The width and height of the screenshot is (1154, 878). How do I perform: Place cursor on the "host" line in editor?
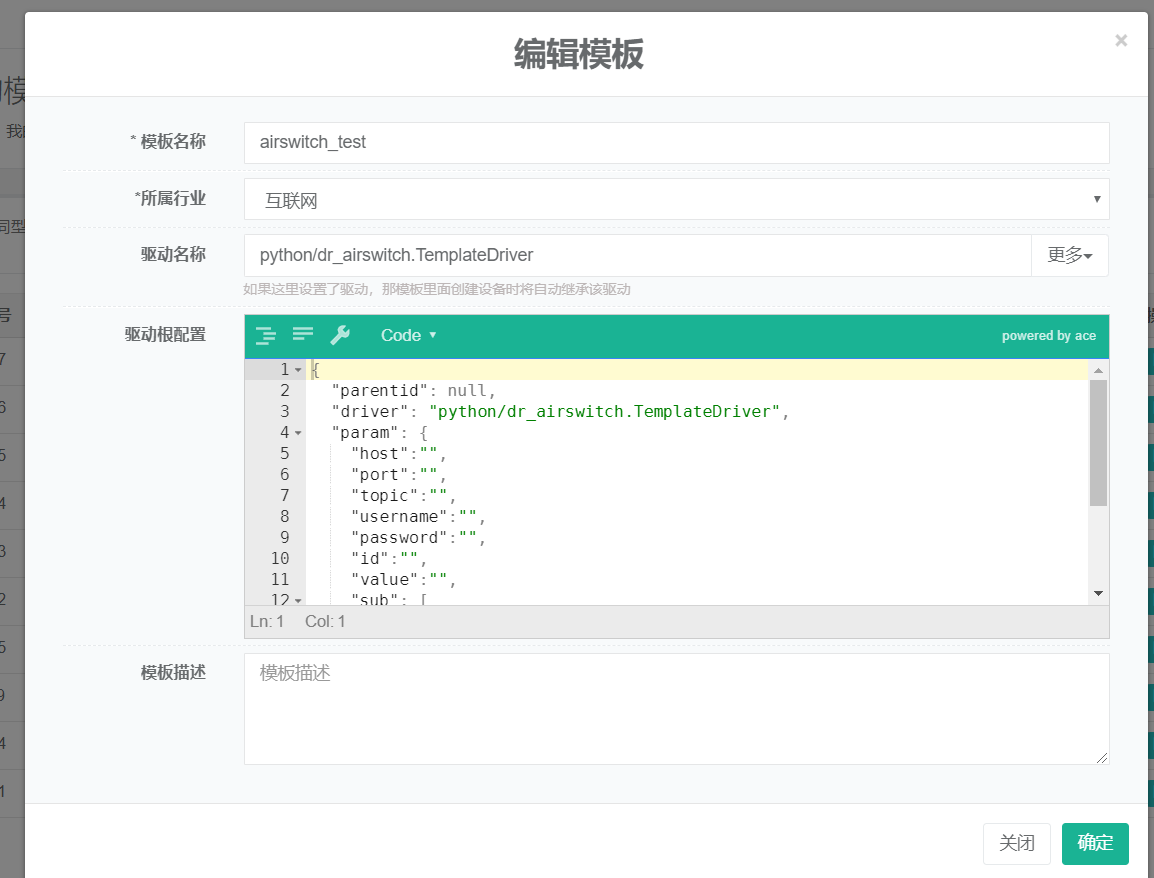point(600,454)
